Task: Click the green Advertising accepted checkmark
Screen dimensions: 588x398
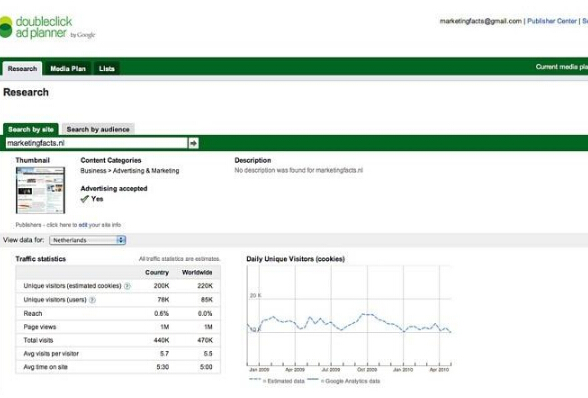Action: 84,199
